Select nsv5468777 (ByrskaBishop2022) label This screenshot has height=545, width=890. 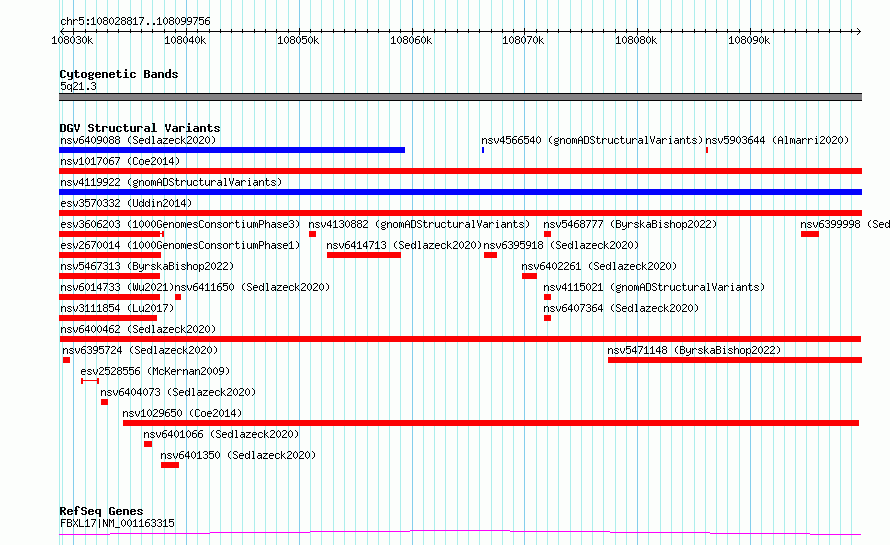630,224
